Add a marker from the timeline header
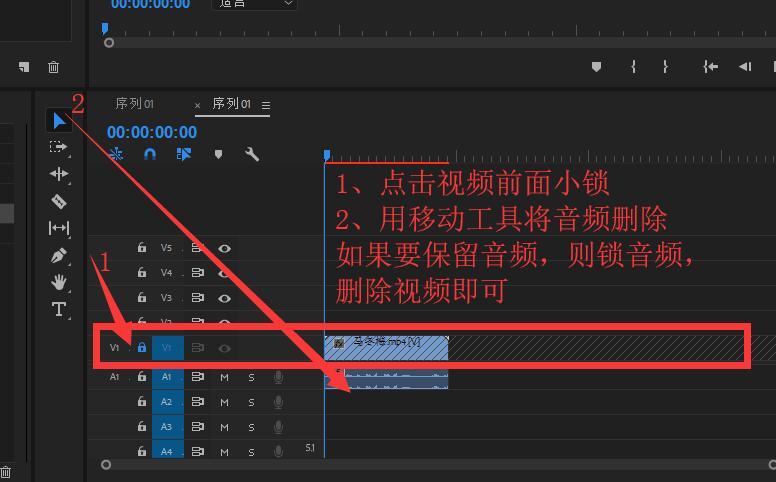The width and height of the screenshot is (776, 482). click(218, 154)
